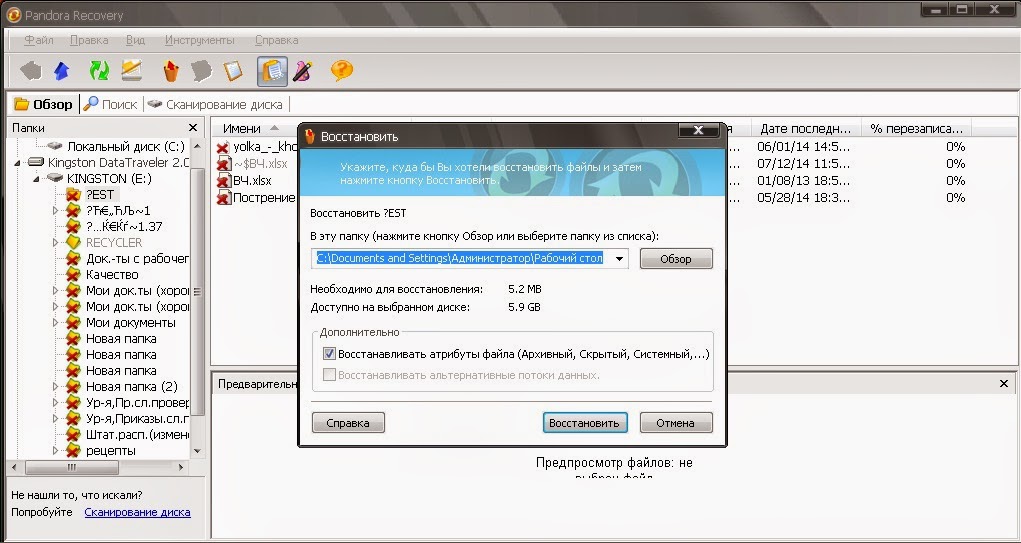Image resolution: width=1021 pixels, height=543 pixels.
Task: Switch to the Сканирование диска tab
Action: tap(216, 104)
